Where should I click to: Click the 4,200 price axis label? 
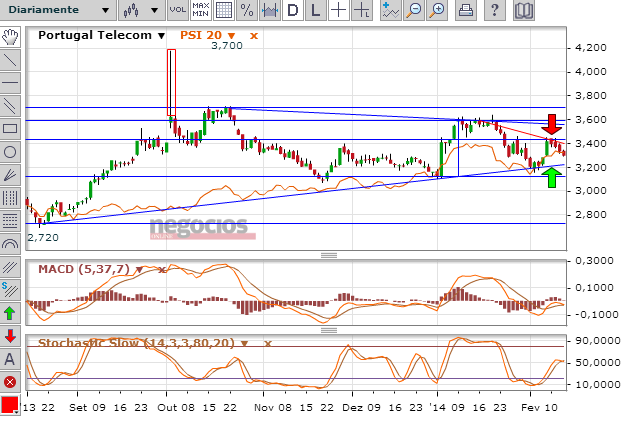pyautogui.click(x=591, y=48)
